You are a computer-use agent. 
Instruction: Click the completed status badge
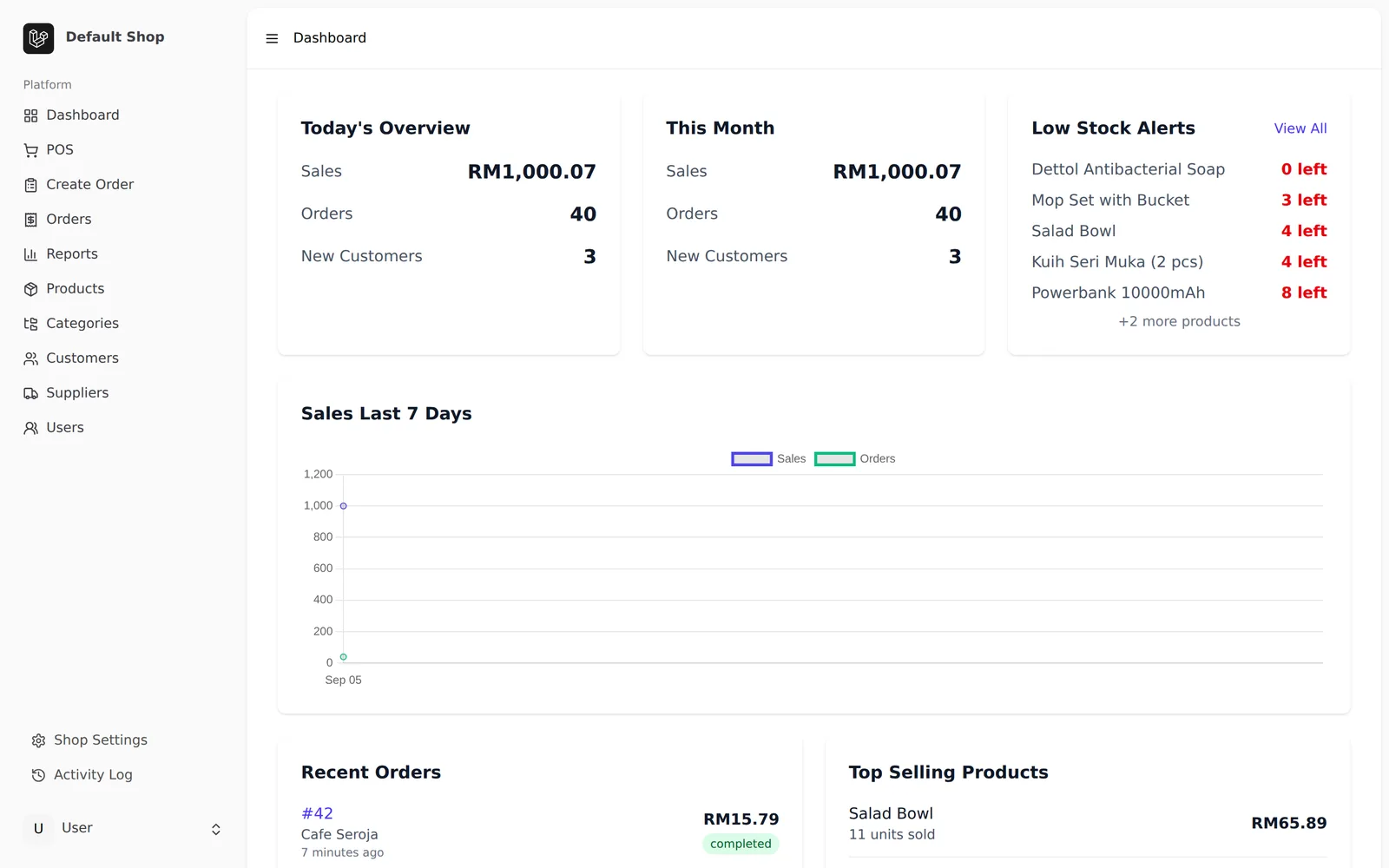741,844
